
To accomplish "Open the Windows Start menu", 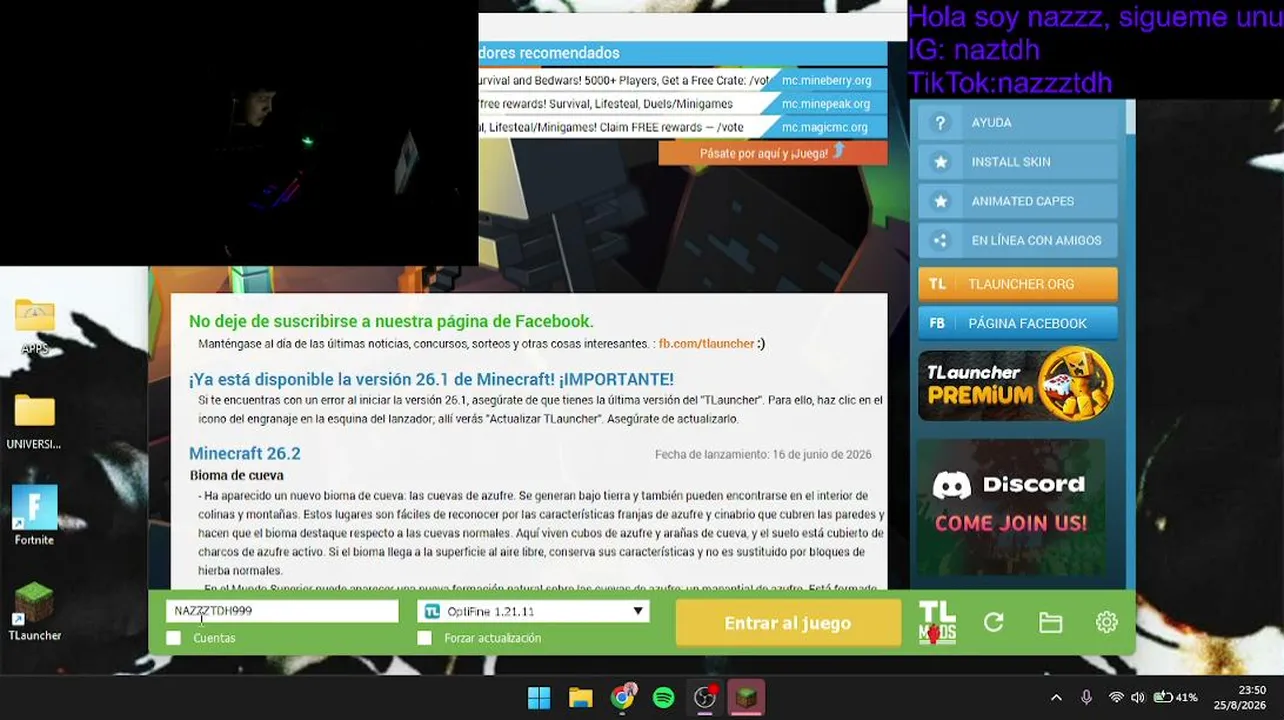I will point(539,697).
